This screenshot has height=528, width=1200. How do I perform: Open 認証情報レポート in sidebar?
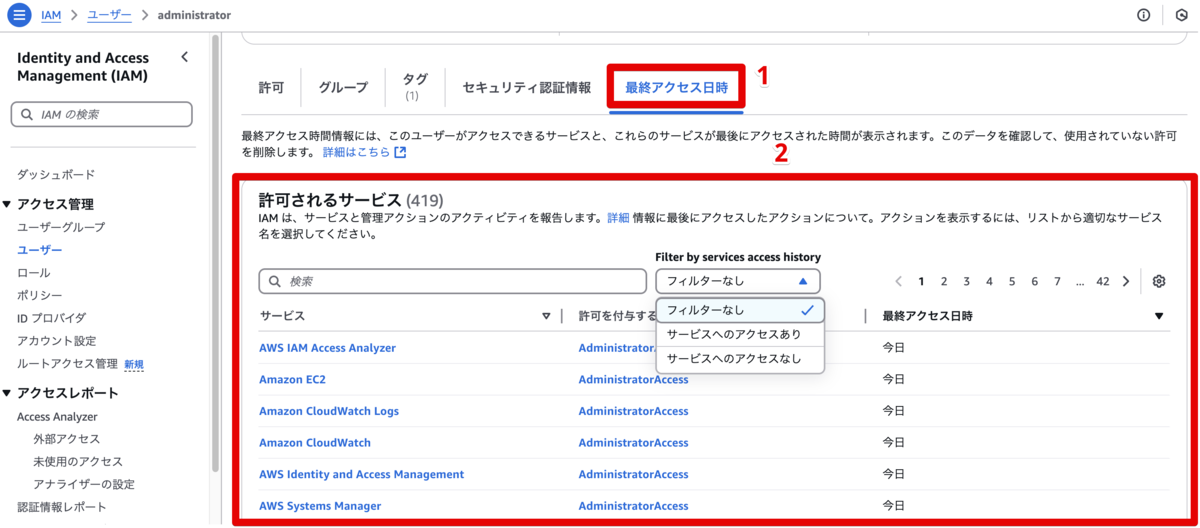click(x=62, y=507)
